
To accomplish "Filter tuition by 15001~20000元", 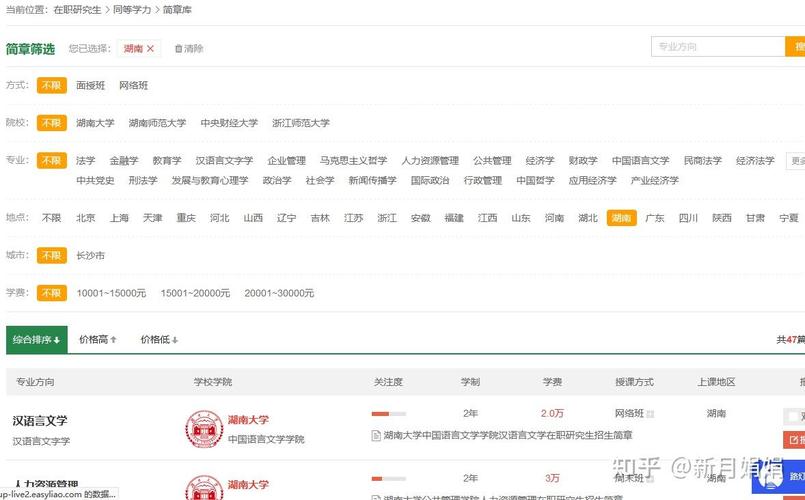I will coord(195,293).
